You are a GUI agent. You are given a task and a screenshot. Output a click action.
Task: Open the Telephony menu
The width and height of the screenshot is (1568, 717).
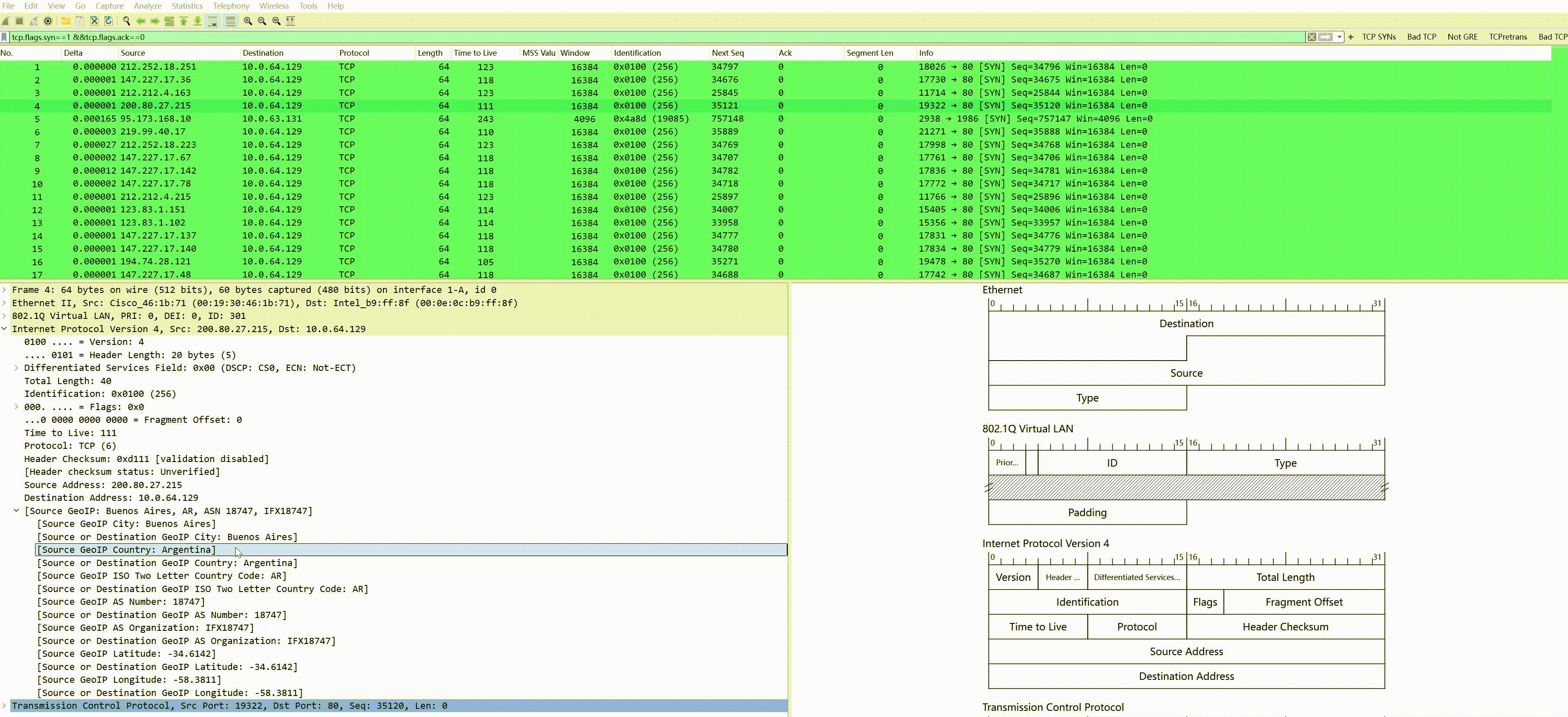click(231, 6)
